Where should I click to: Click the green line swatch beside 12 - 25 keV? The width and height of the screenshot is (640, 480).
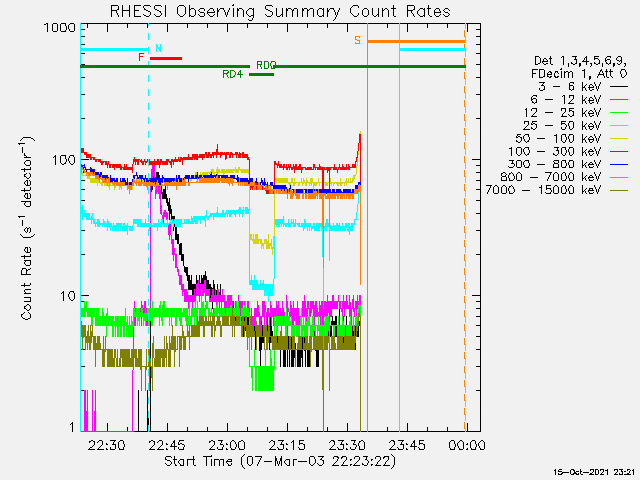[619, 113]
